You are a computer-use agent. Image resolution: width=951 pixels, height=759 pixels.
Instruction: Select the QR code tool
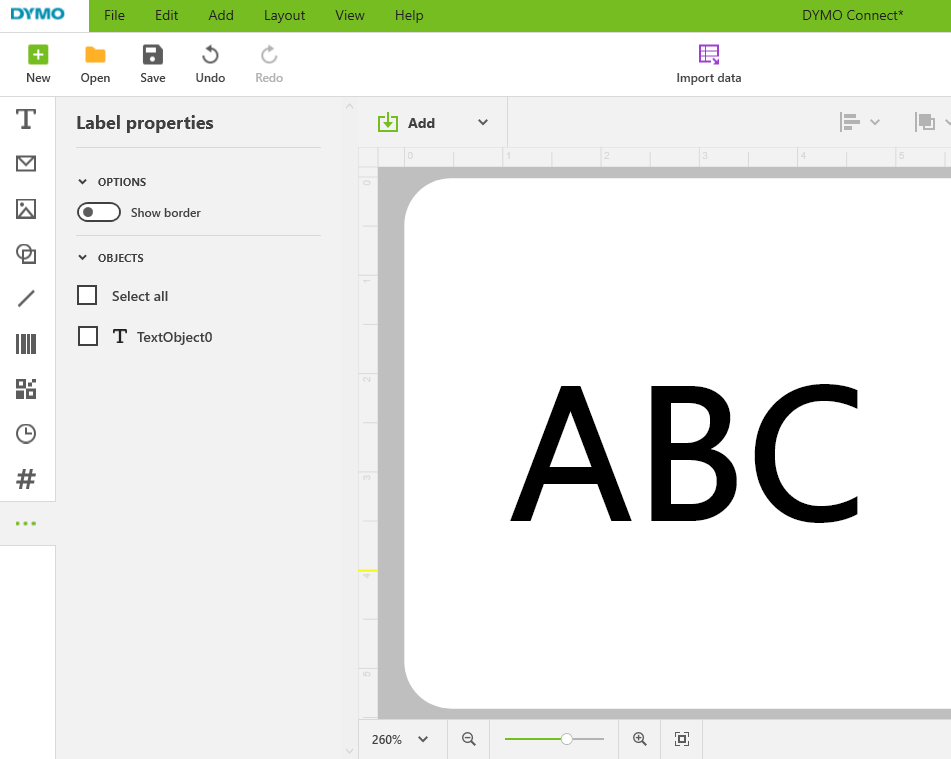(26, 389)
